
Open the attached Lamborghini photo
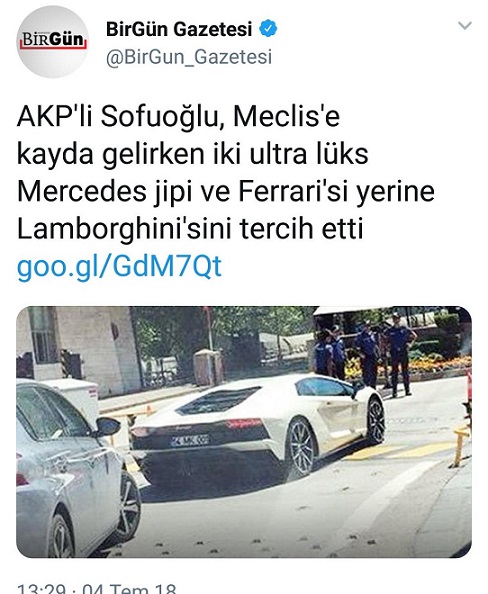(244, 432)
